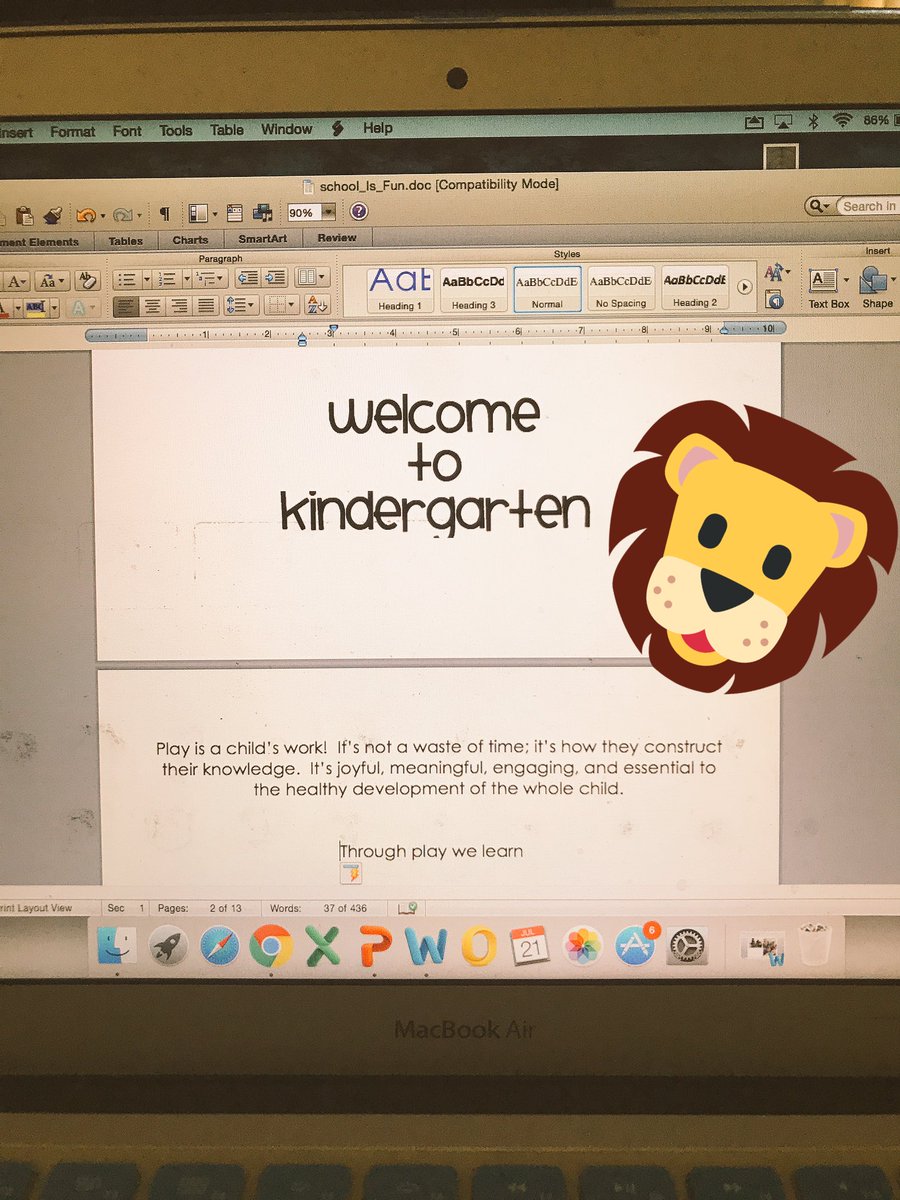Insert a Shape
Image resolution: width=900 pixels, height=1200 pixels.
877,286
